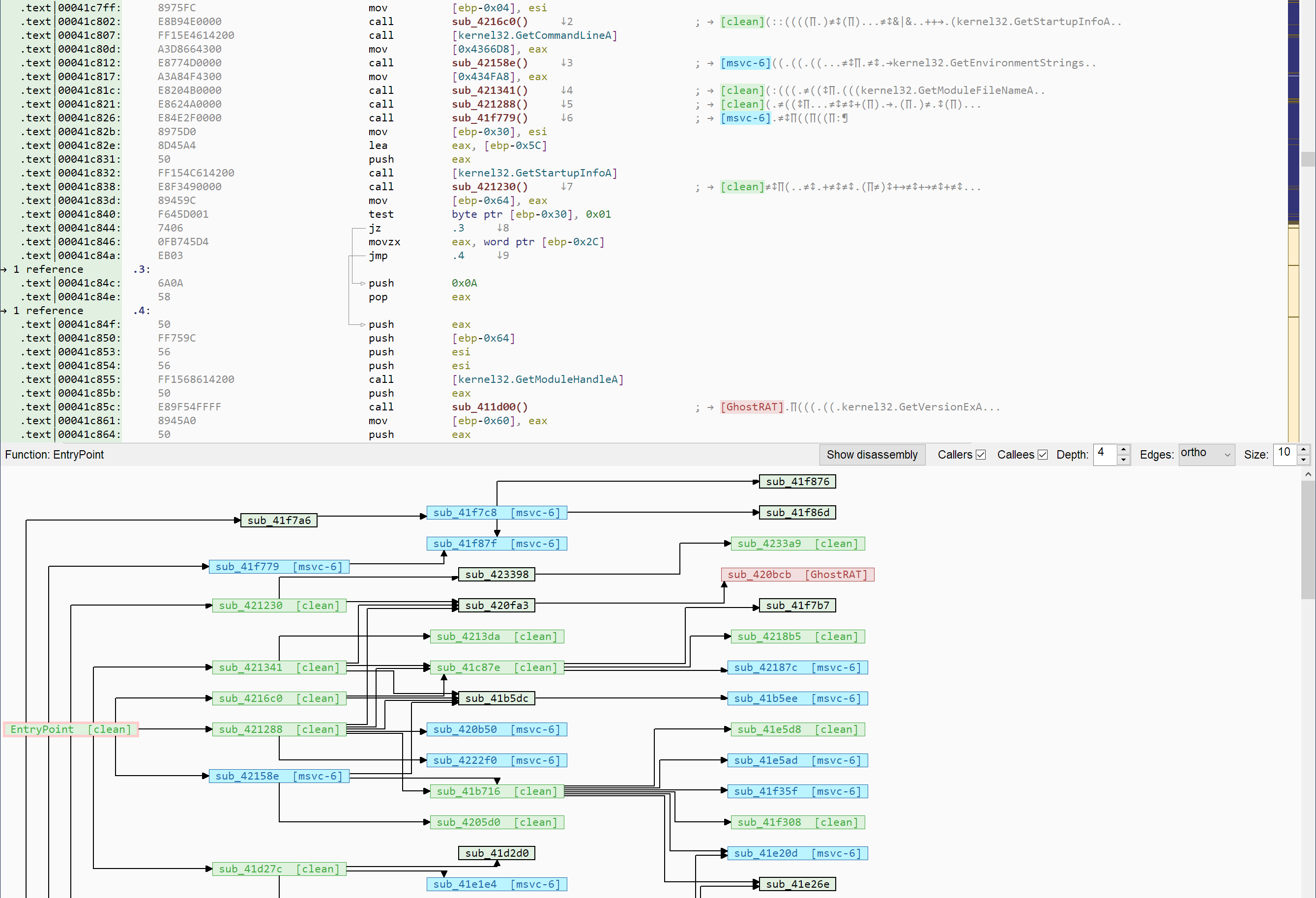
Task: Select the sub_41d27c [clean] graph node
Action: coord(279,869)
